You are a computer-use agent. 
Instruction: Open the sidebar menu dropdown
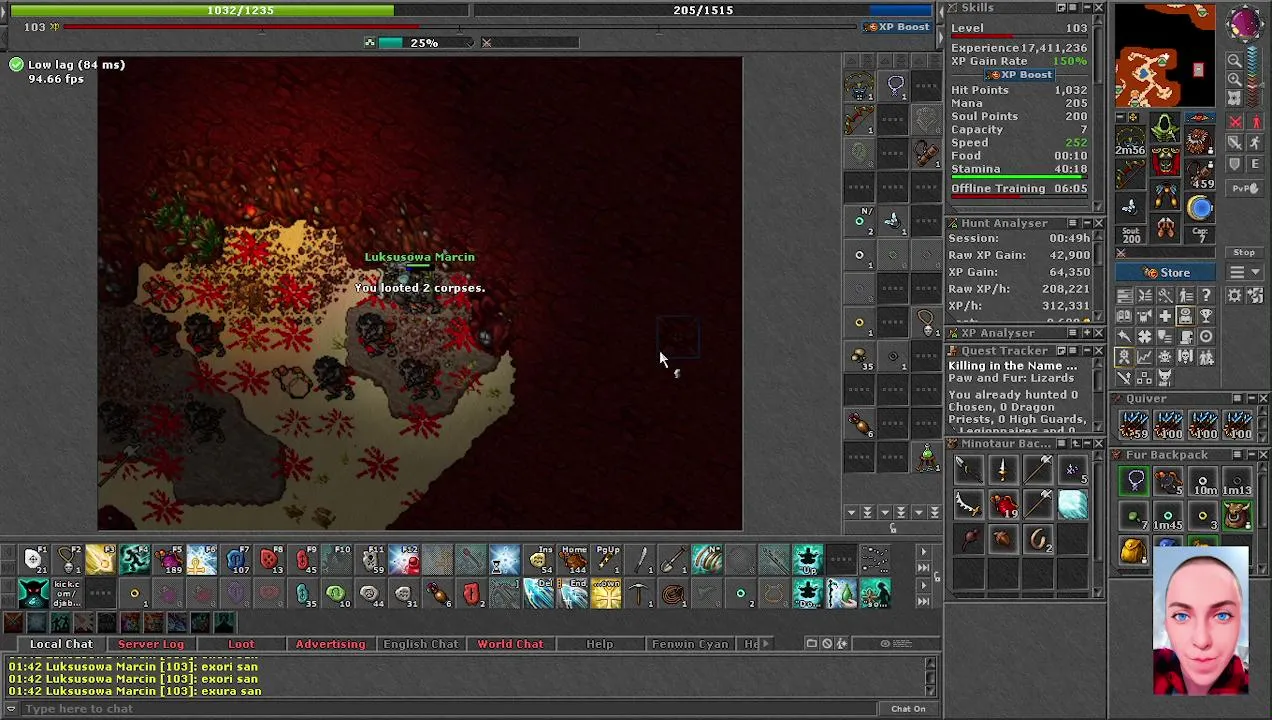pos(1244,272)
